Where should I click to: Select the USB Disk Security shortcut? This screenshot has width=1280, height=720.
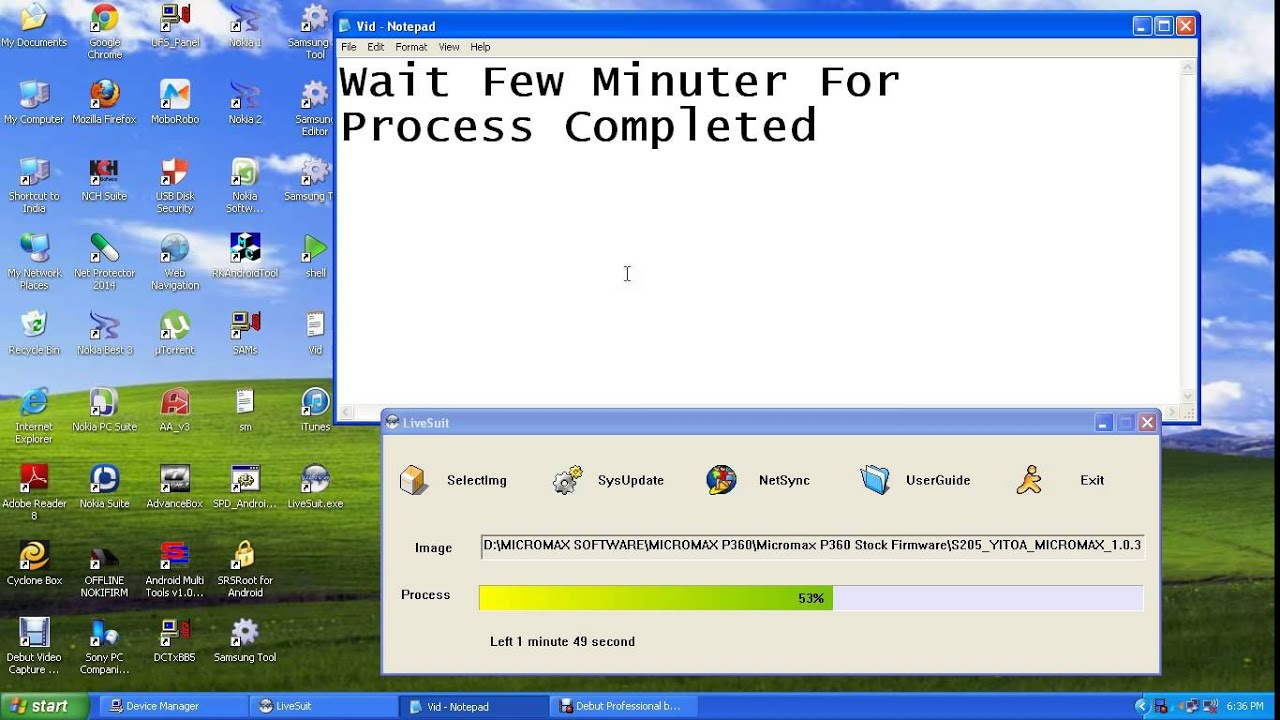point(175,185)
